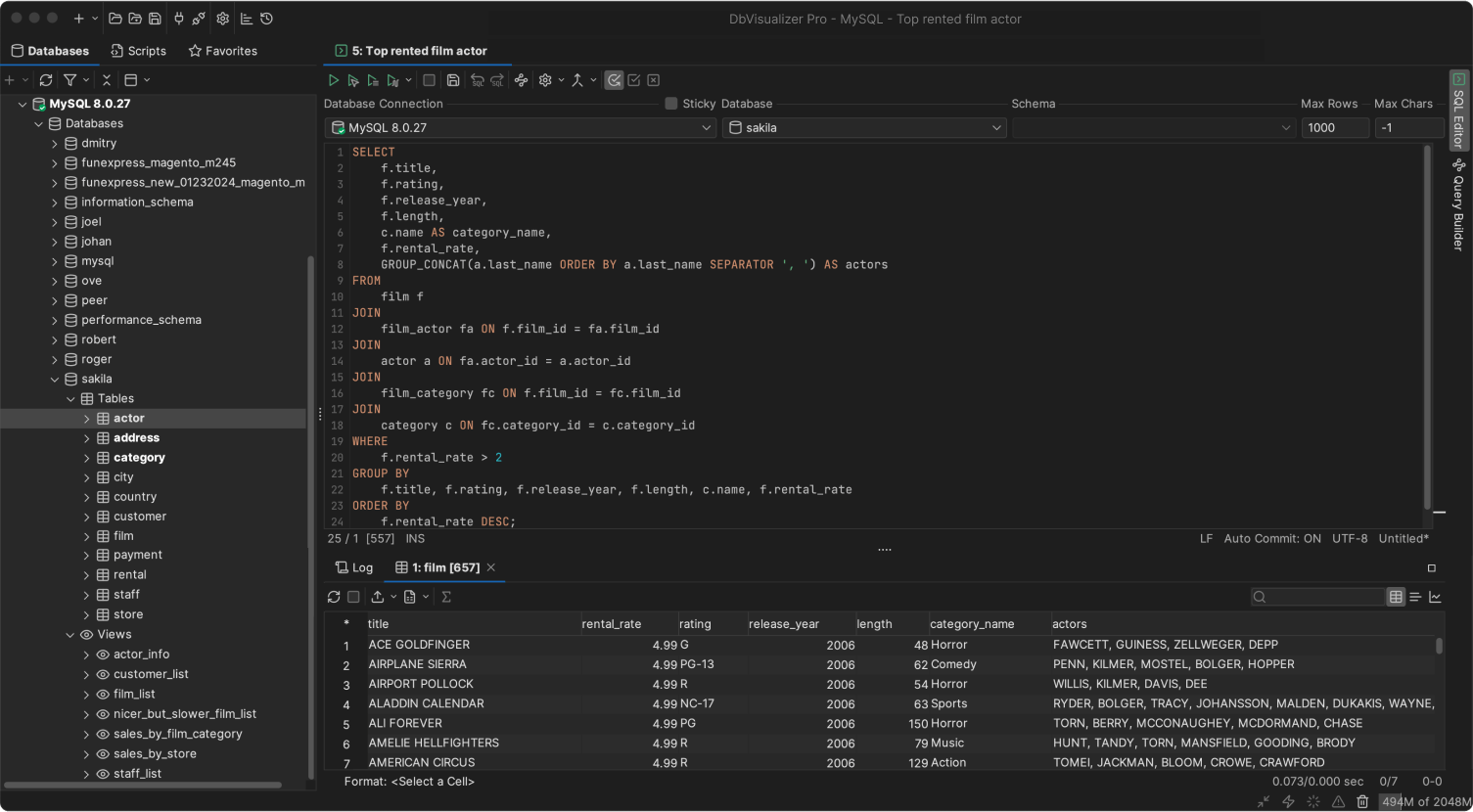Click the result grid search field
This screenshot has width=1473, height=812.
click(1317, 597)
